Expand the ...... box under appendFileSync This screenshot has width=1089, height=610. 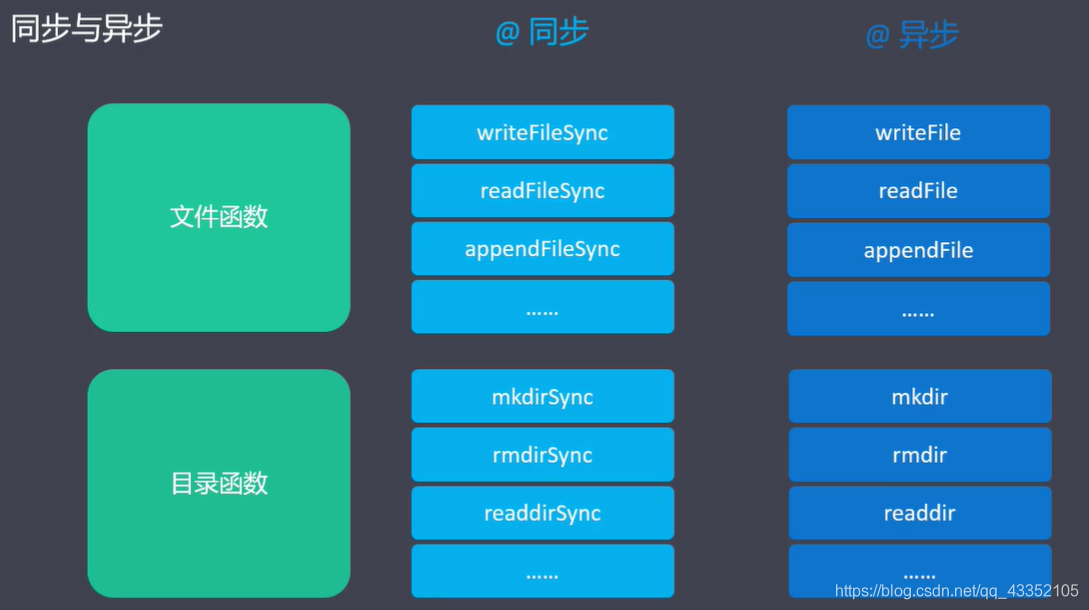click(542, 307)
